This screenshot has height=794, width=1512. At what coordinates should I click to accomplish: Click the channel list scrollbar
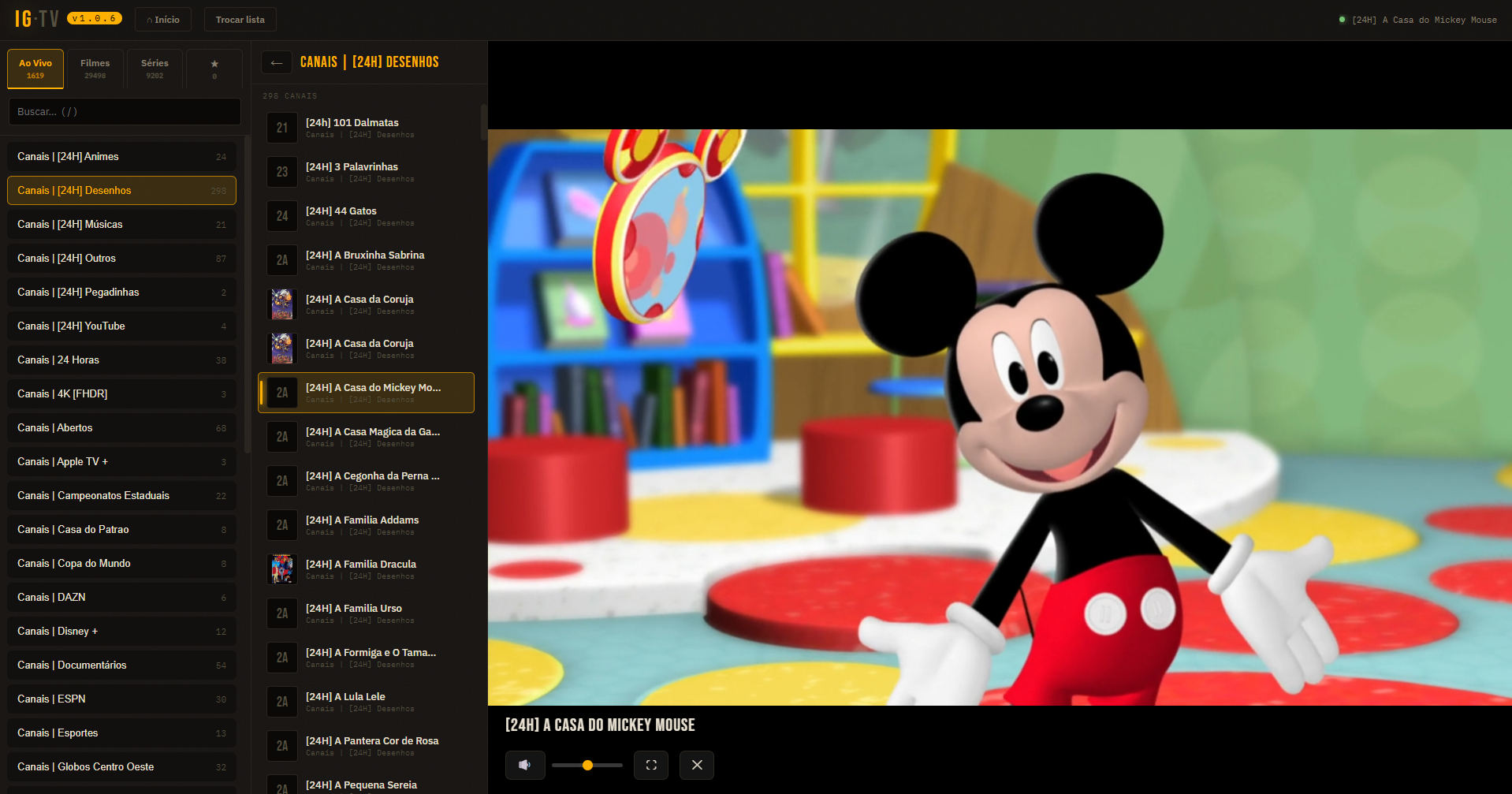click(x=483, y=122)
